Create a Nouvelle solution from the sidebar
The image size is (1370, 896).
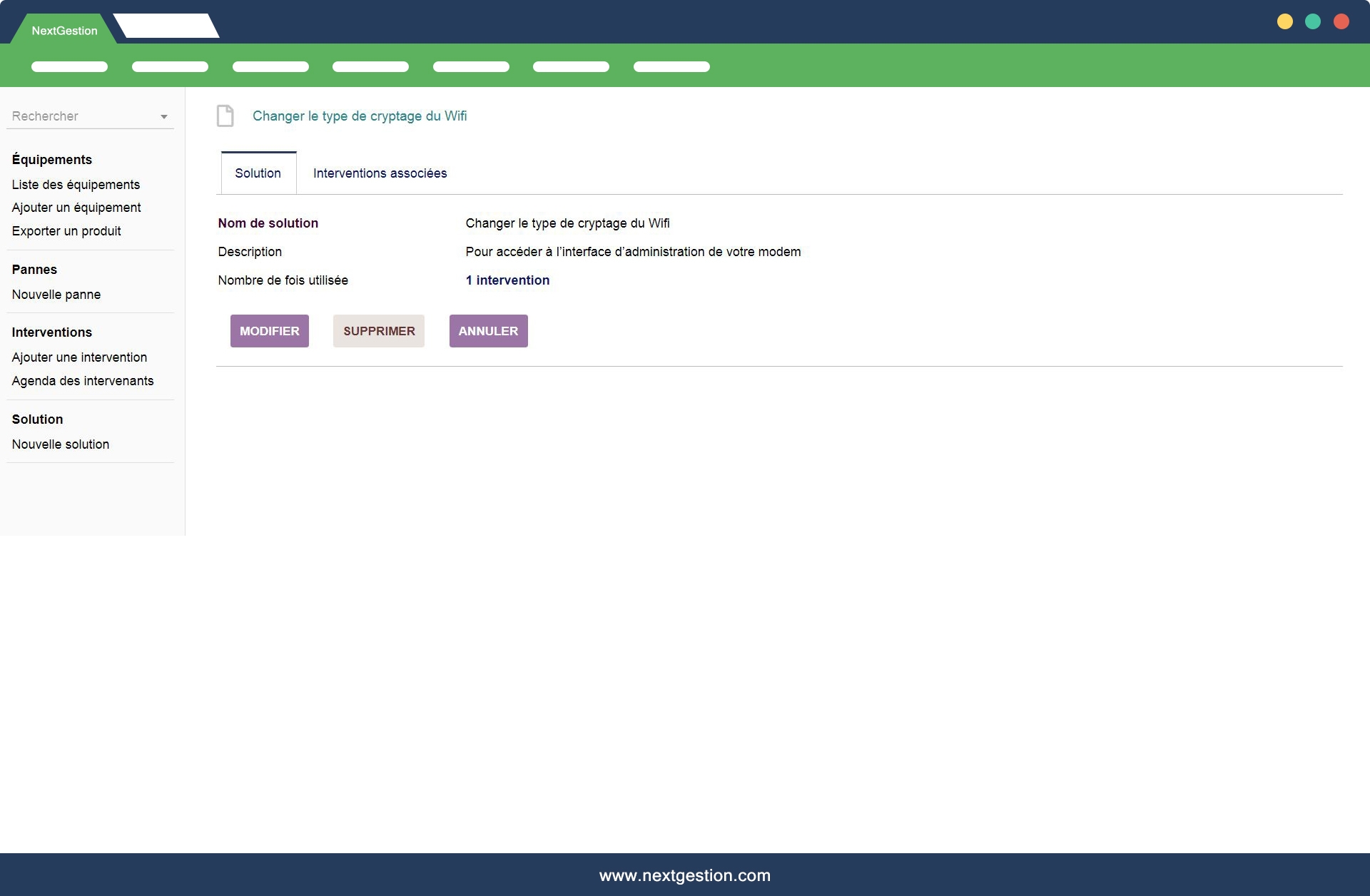61,444
